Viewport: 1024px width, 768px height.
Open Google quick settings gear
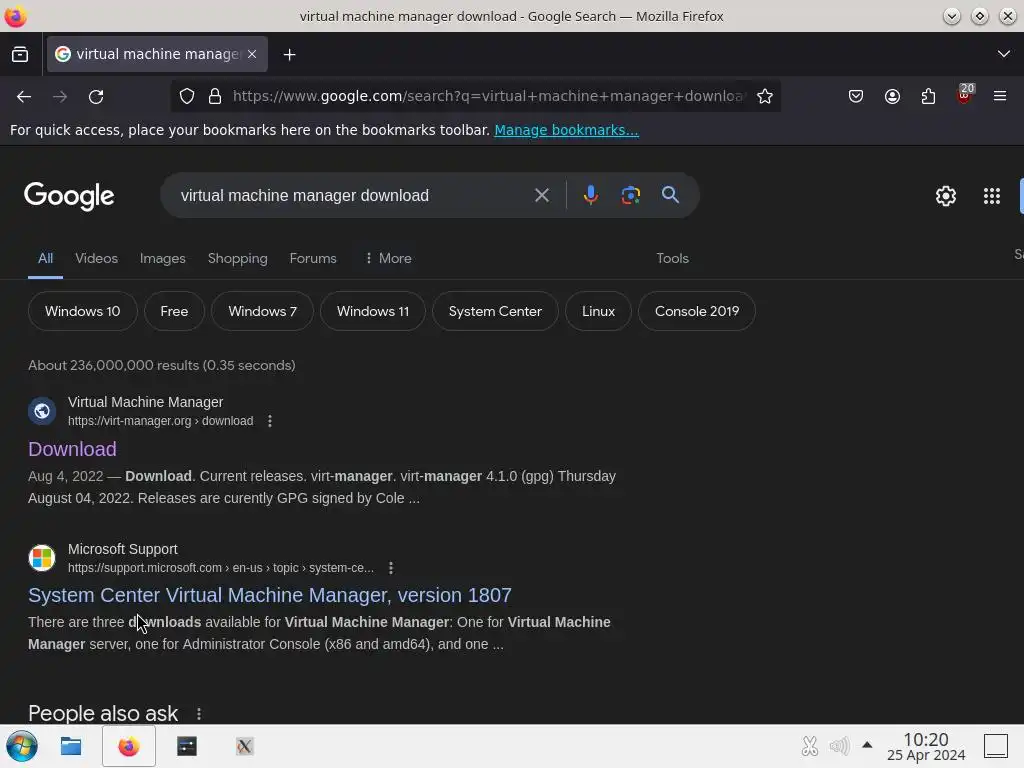point(946,196)
